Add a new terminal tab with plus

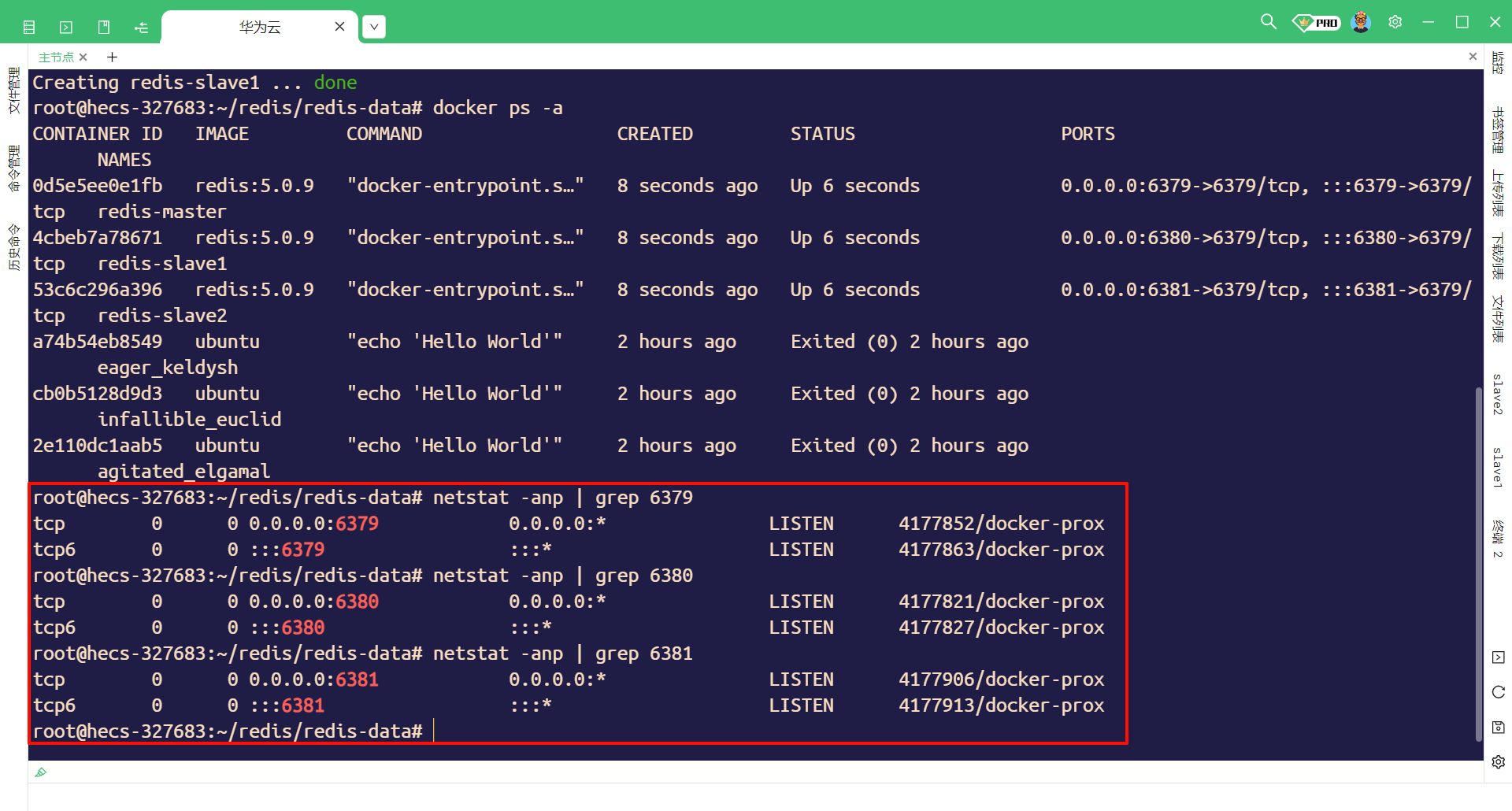(x=112, y=57)
